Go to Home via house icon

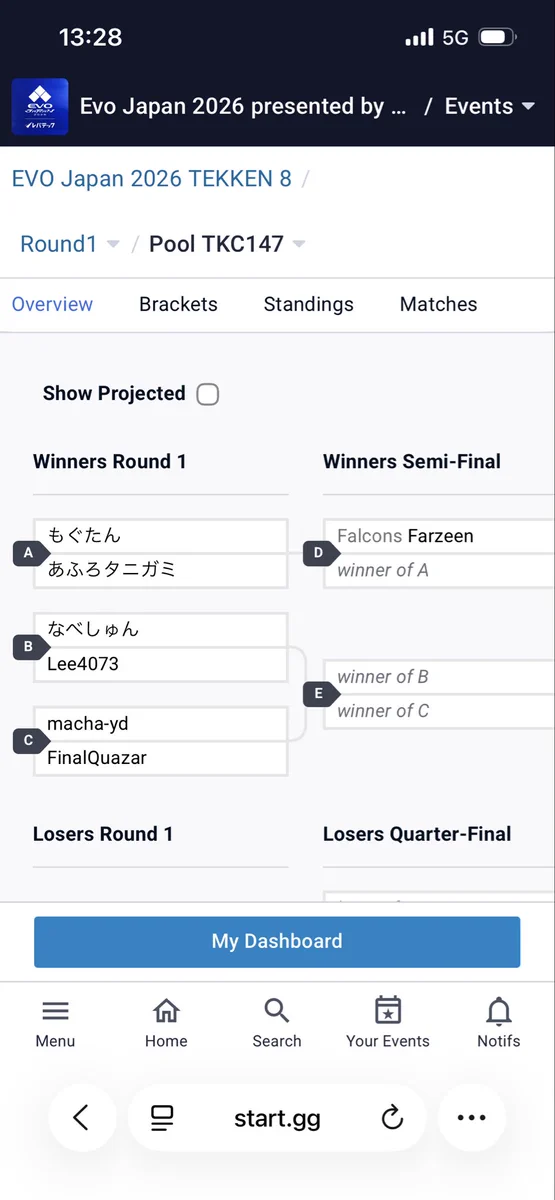tap(166, 1011)
